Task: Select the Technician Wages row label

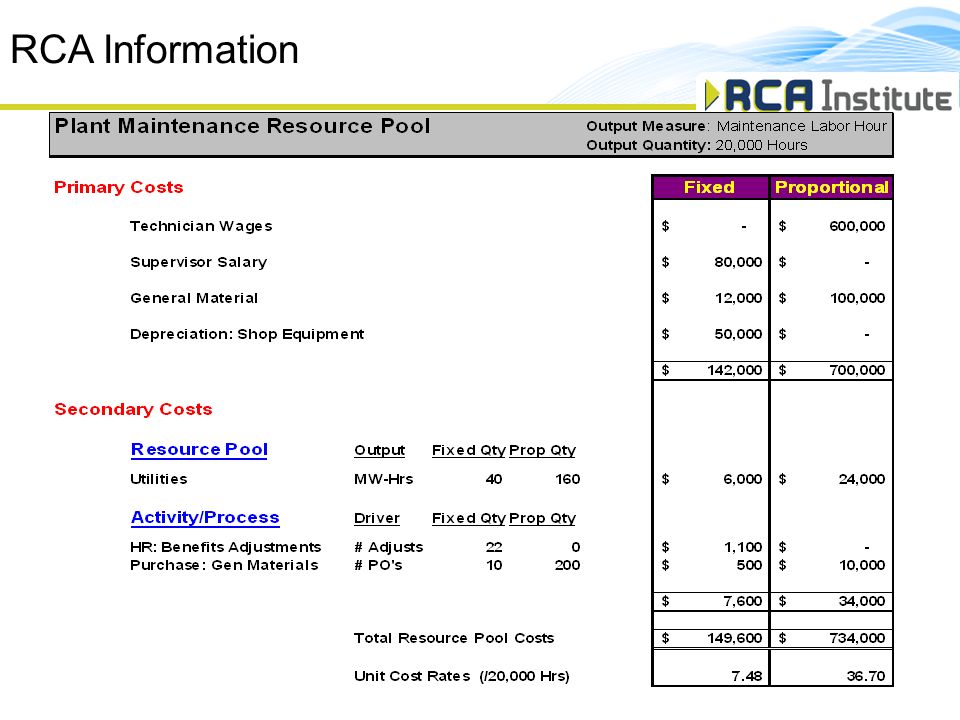Action: click(x=201, y=226)
